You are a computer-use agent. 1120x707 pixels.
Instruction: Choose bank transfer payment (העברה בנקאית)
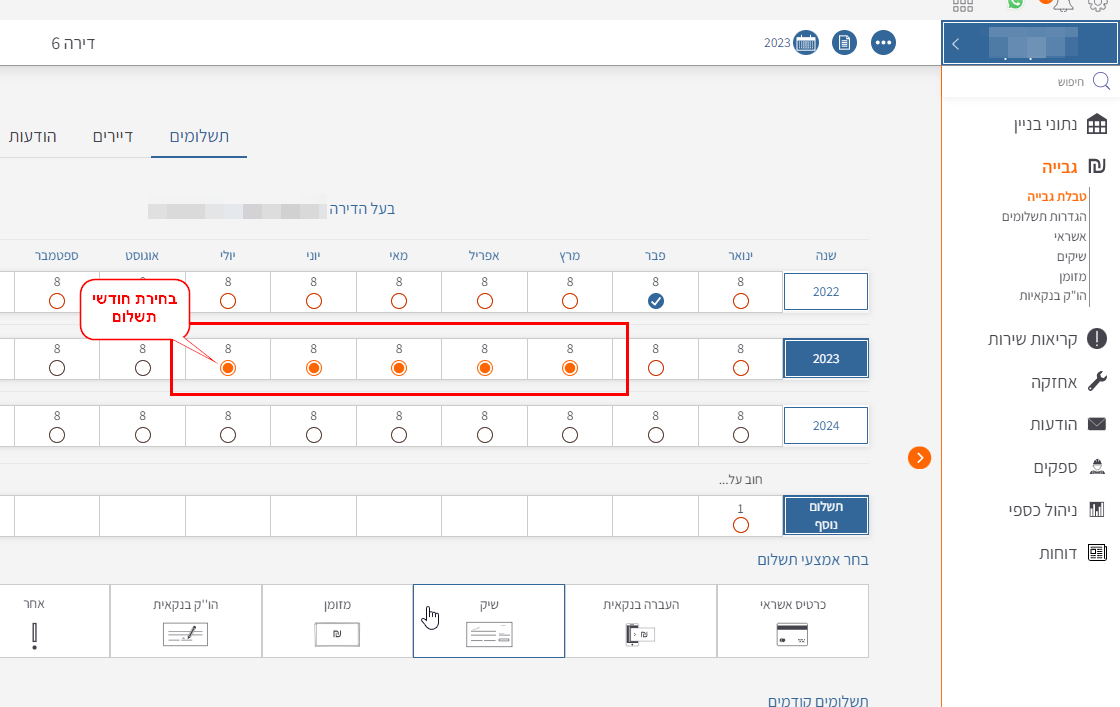tap(640, 621)
